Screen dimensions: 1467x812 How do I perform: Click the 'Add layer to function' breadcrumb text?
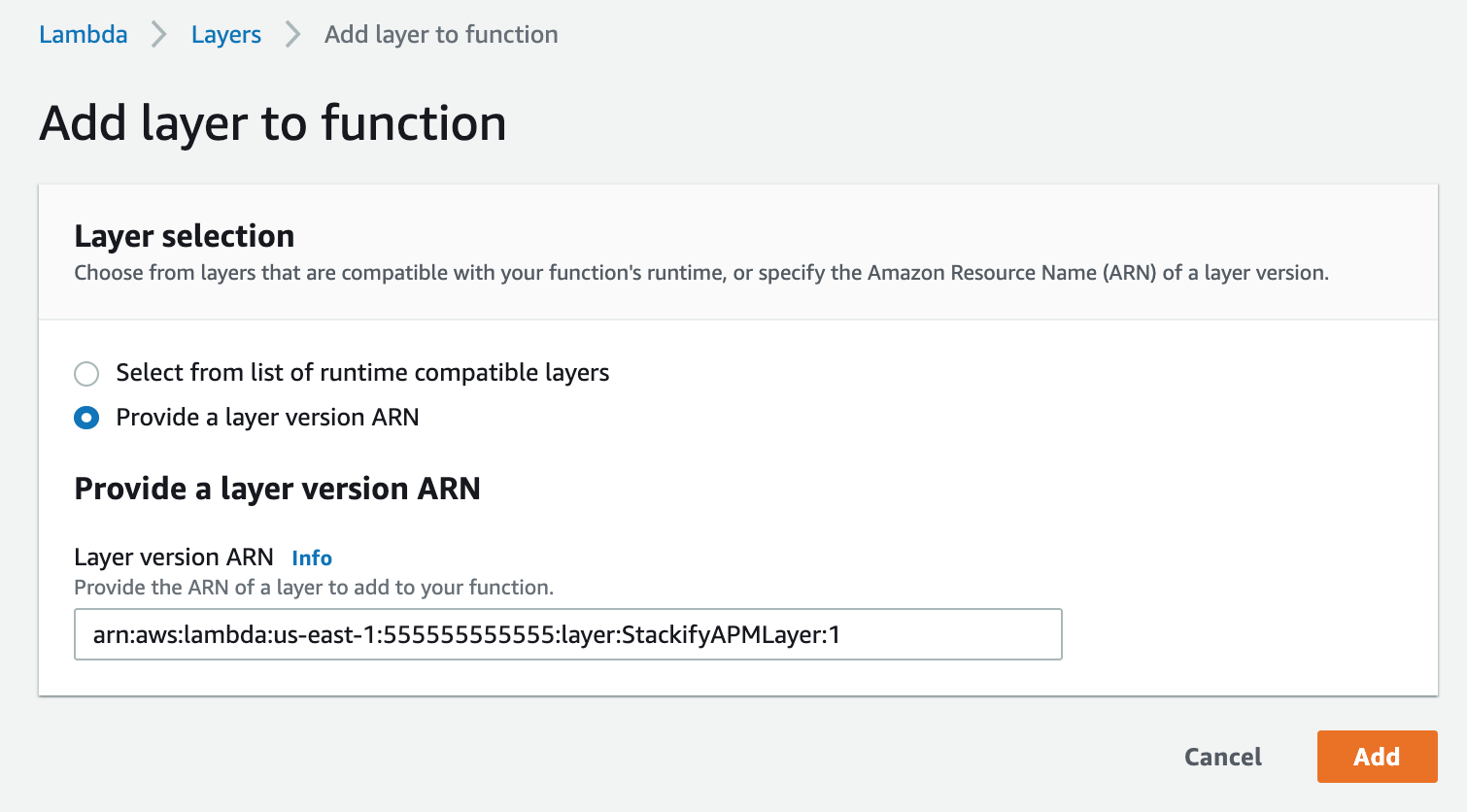(441, 35)
